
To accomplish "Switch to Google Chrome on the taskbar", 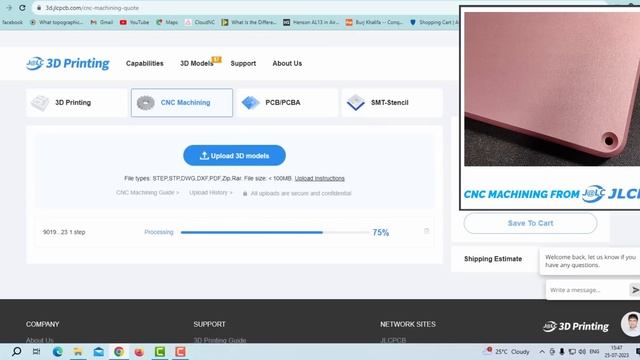I will [x=119, y=351].
